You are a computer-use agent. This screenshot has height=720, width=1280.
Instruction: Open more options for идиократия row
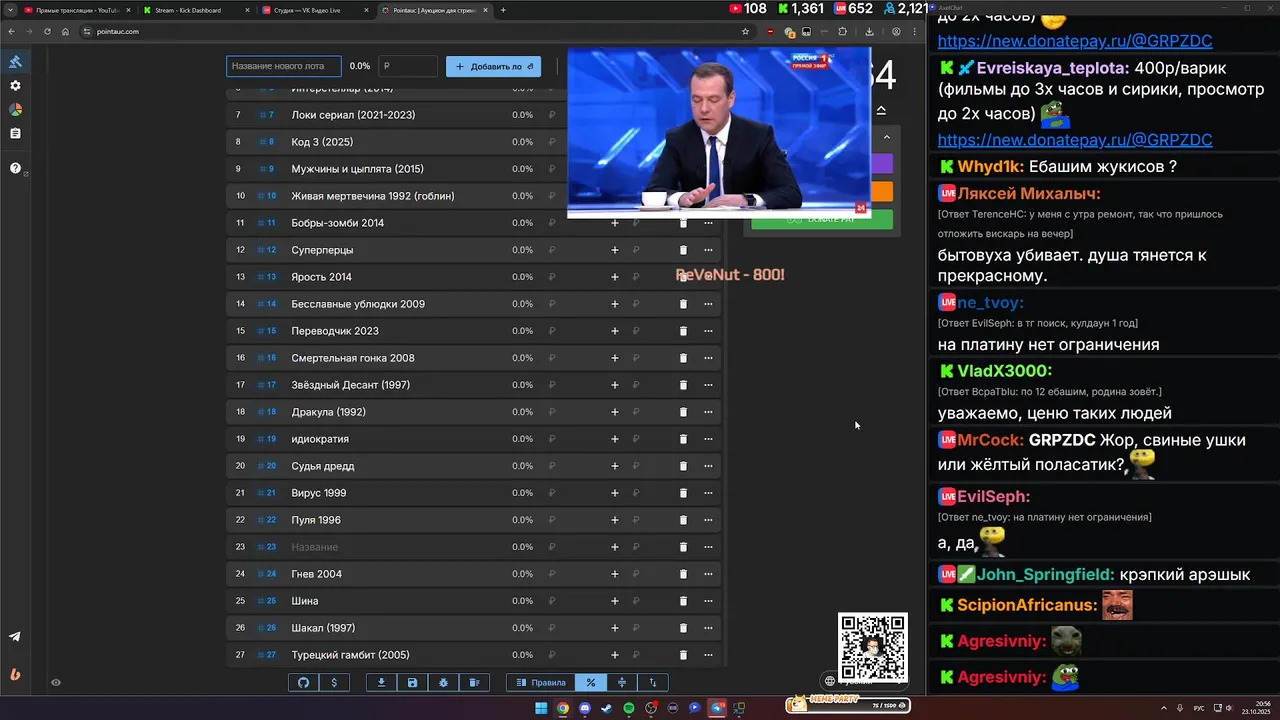[708, 439]
